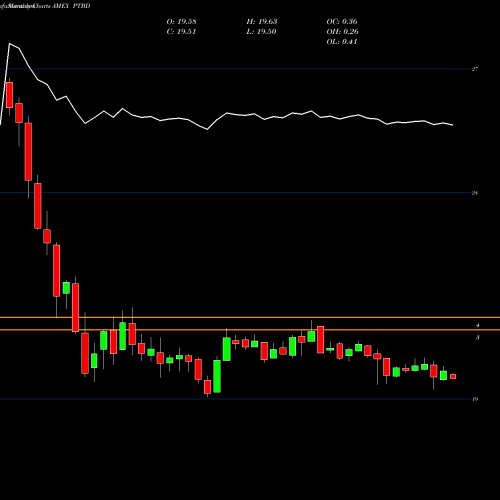Click the '27' price axis label

[x=475, y=69]
